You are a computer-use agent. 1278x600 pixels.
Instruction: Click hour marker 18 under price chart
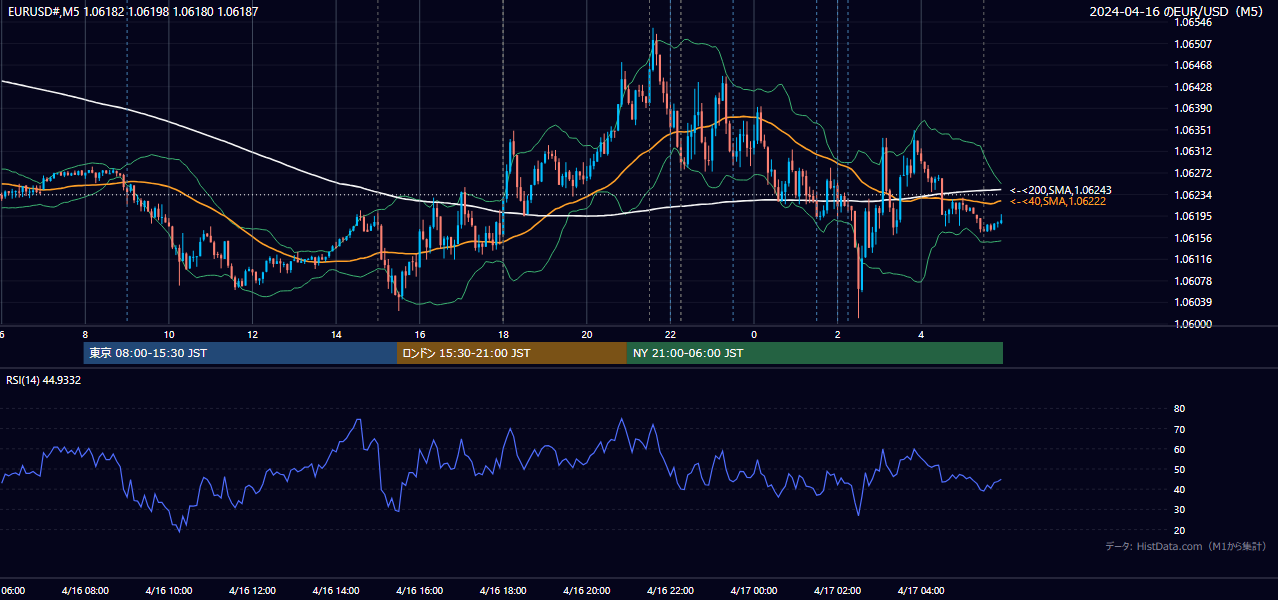pos(504,334)
